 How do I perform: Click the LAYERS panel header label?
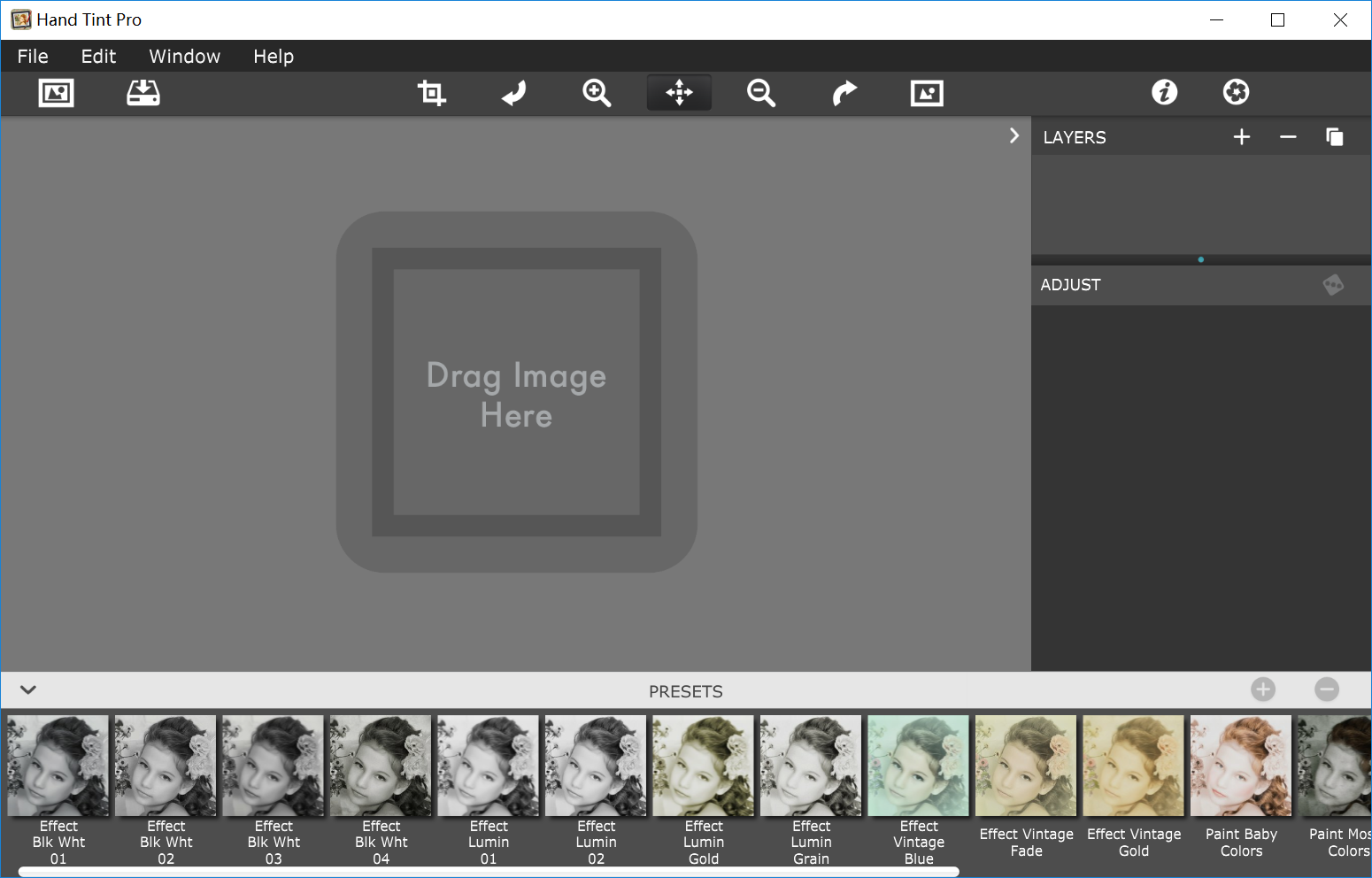pos(1075,137)
